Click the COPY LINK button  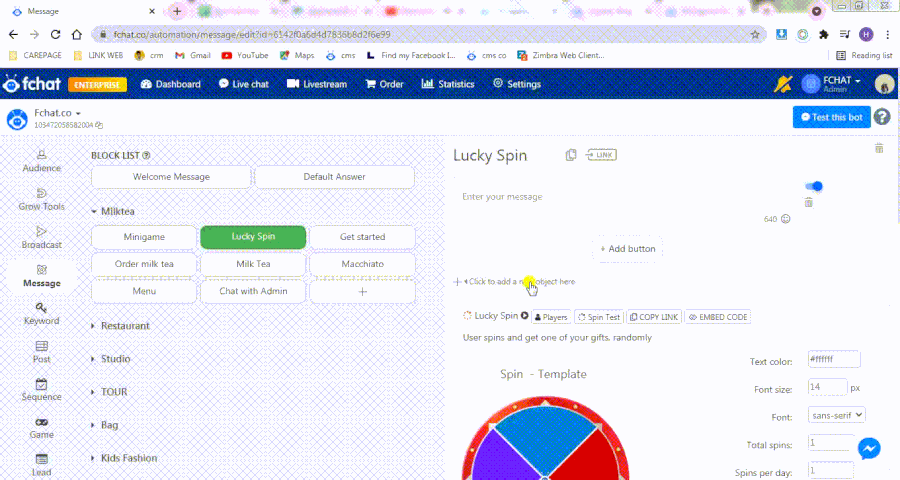654,317
